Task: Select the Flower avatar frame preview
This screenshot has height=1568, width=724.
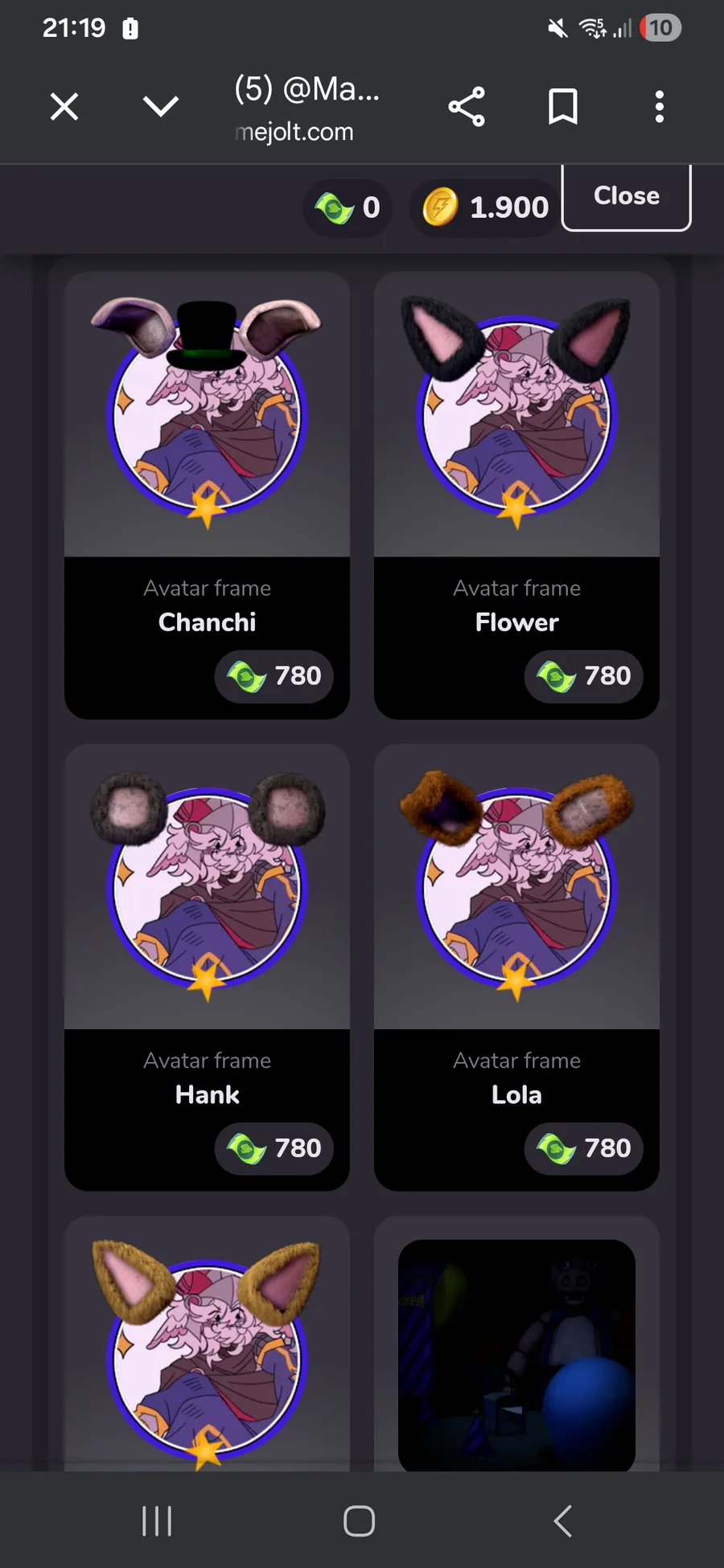Action: tap(516, 414)
